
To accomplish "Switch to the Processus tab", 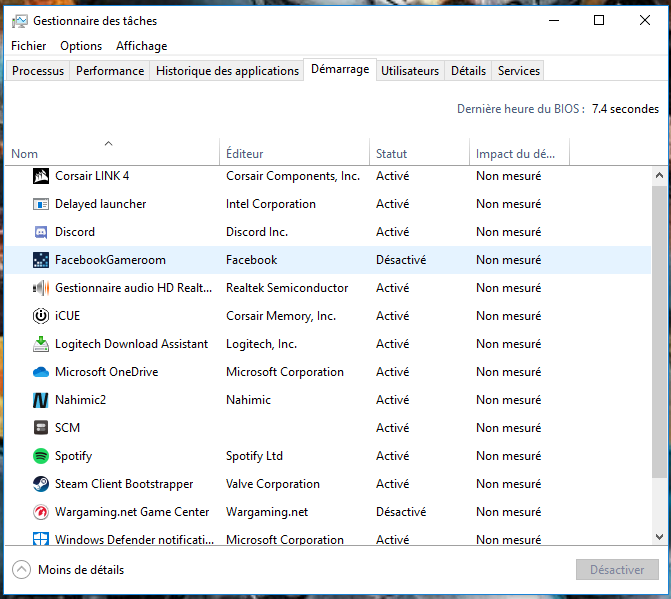I will point(38,71).
